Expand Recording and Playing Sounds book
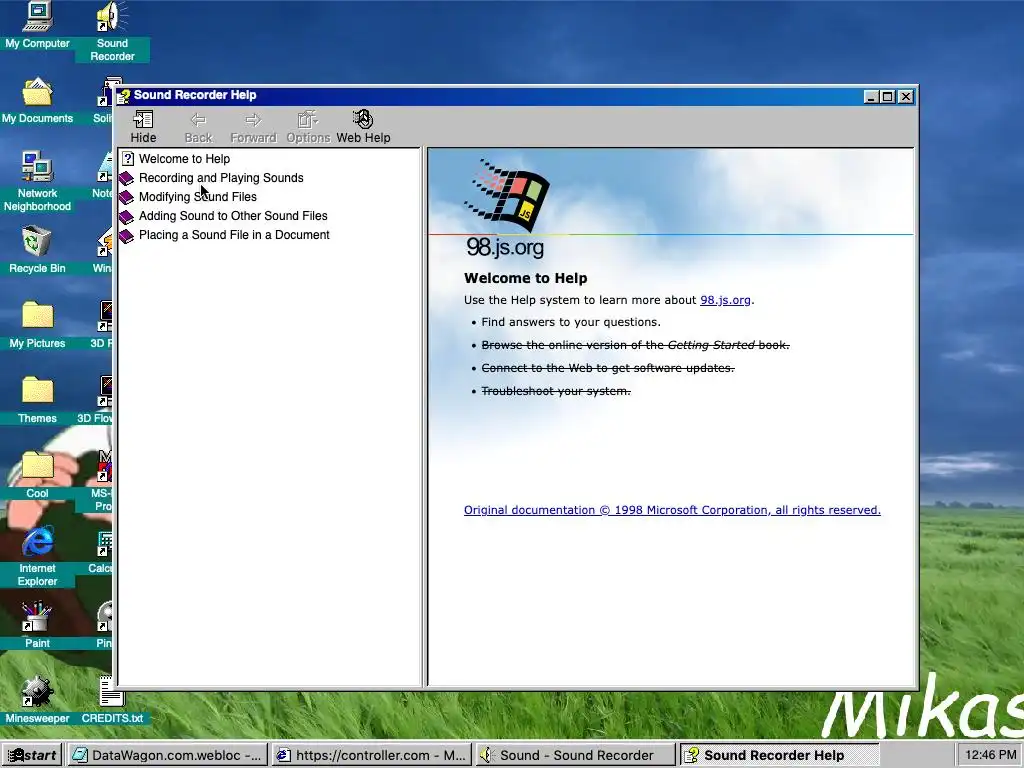The width and height of the screenshot is (1024, 768). 221,178
